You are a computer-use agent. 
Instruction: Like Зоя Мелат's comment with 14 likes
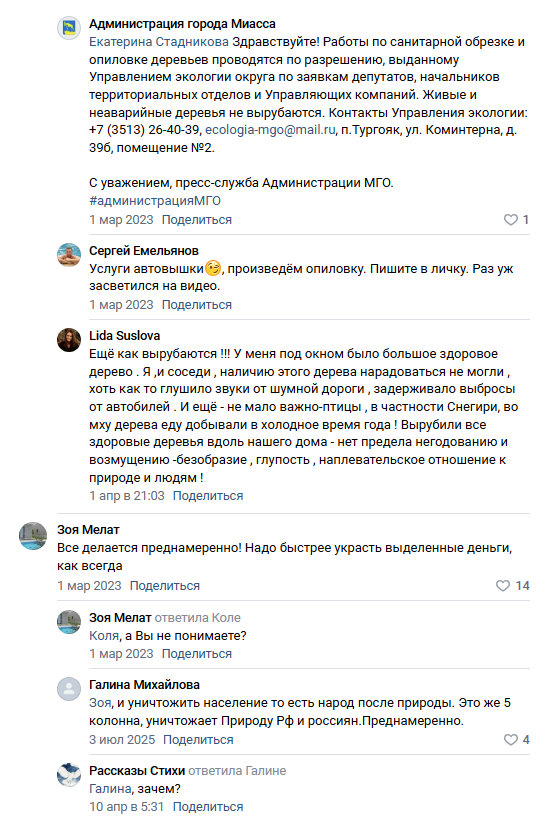coord(503,586)
